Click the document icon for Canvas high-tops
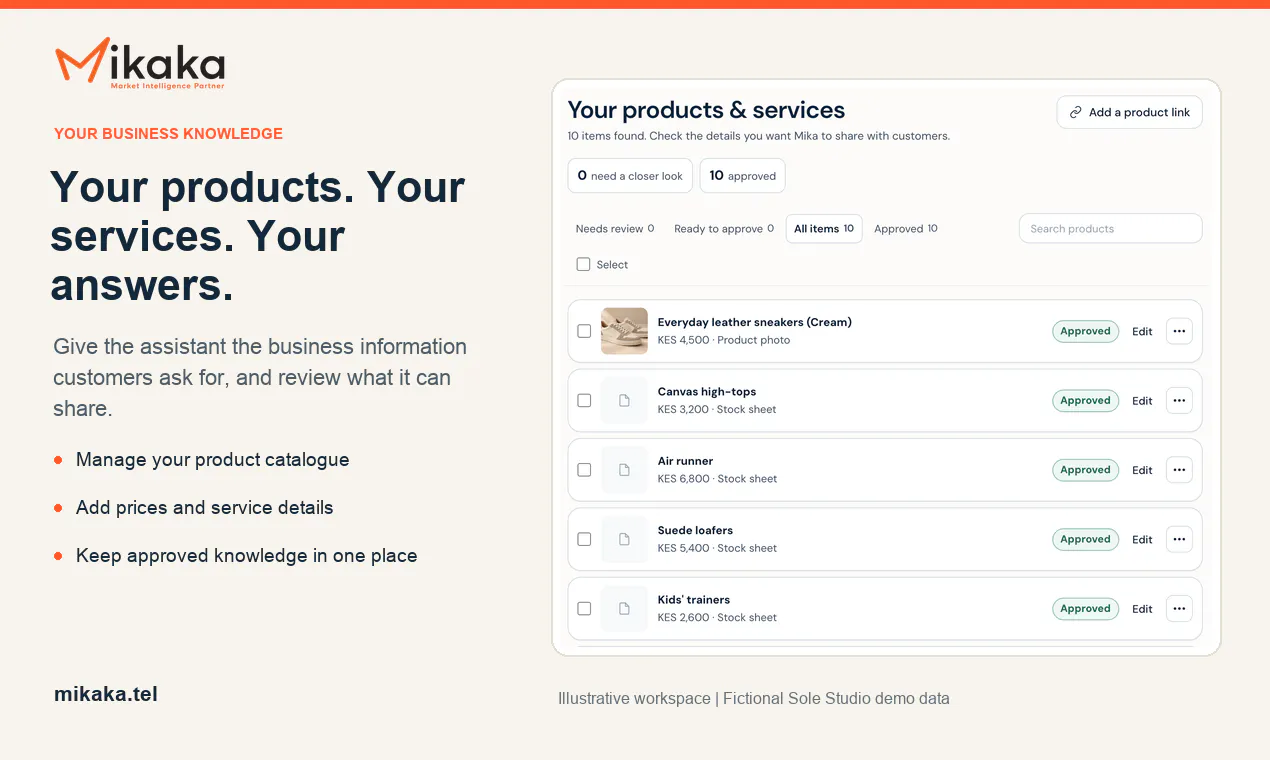The height and width of the screenshot is (760, 1270). pyautogui.click(x=624, y=400)
